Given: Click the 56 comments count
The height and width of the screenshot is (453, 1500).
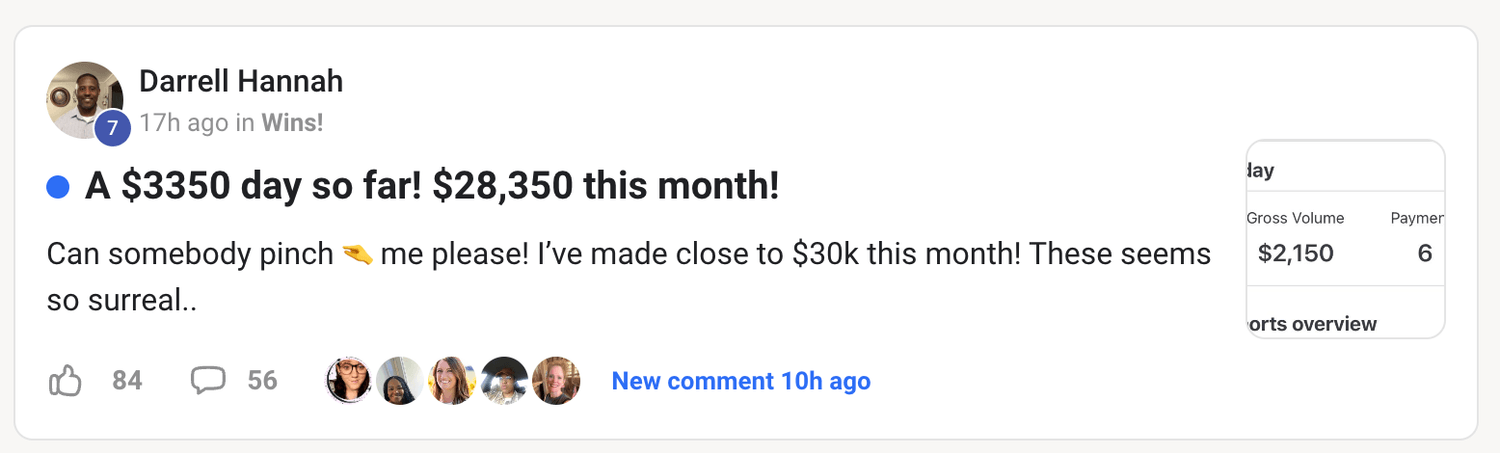Looking at the screenshot, I should coord(262,381).
